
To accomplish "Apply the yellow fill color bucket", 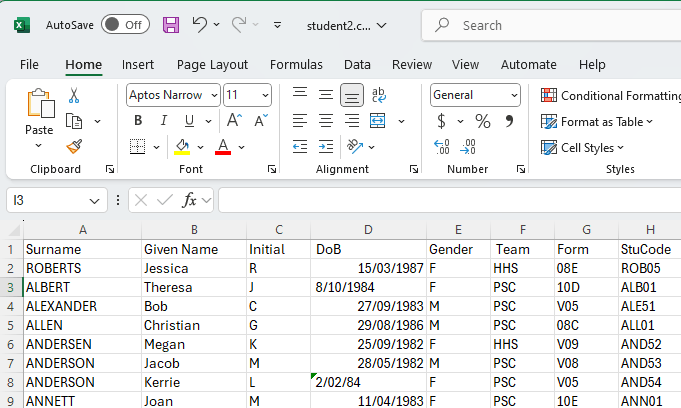I will click(x=182, y=146).
